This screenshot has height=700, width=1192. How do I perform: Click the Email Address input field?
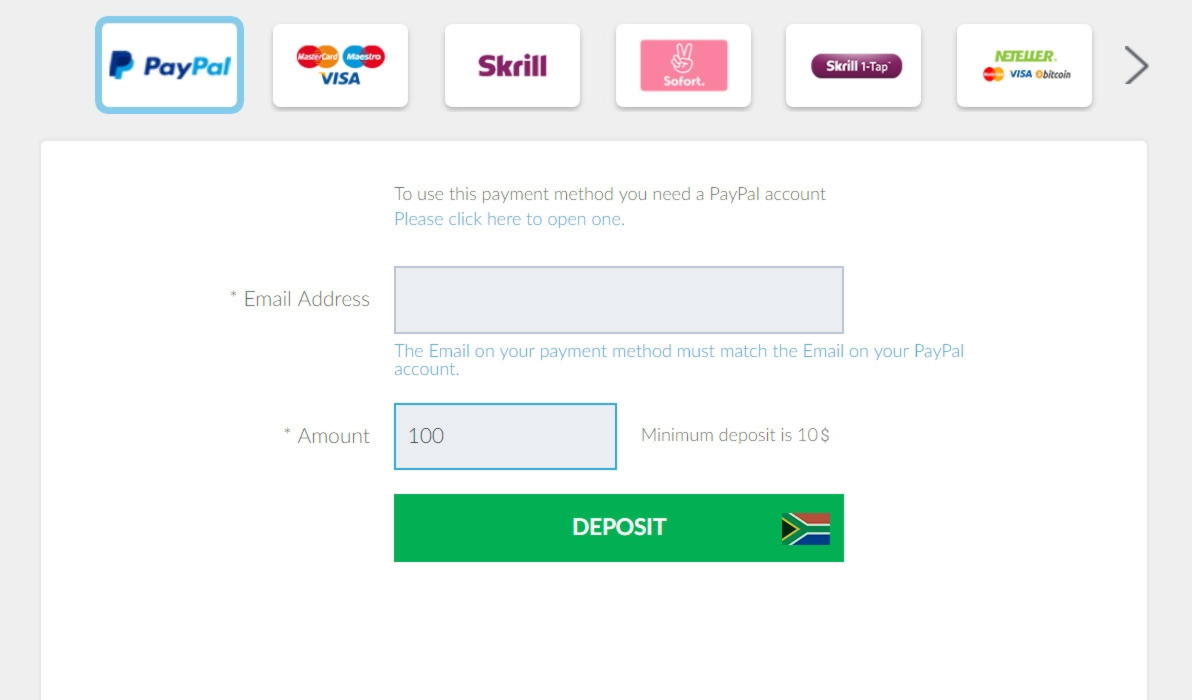(x=619, y=299)
